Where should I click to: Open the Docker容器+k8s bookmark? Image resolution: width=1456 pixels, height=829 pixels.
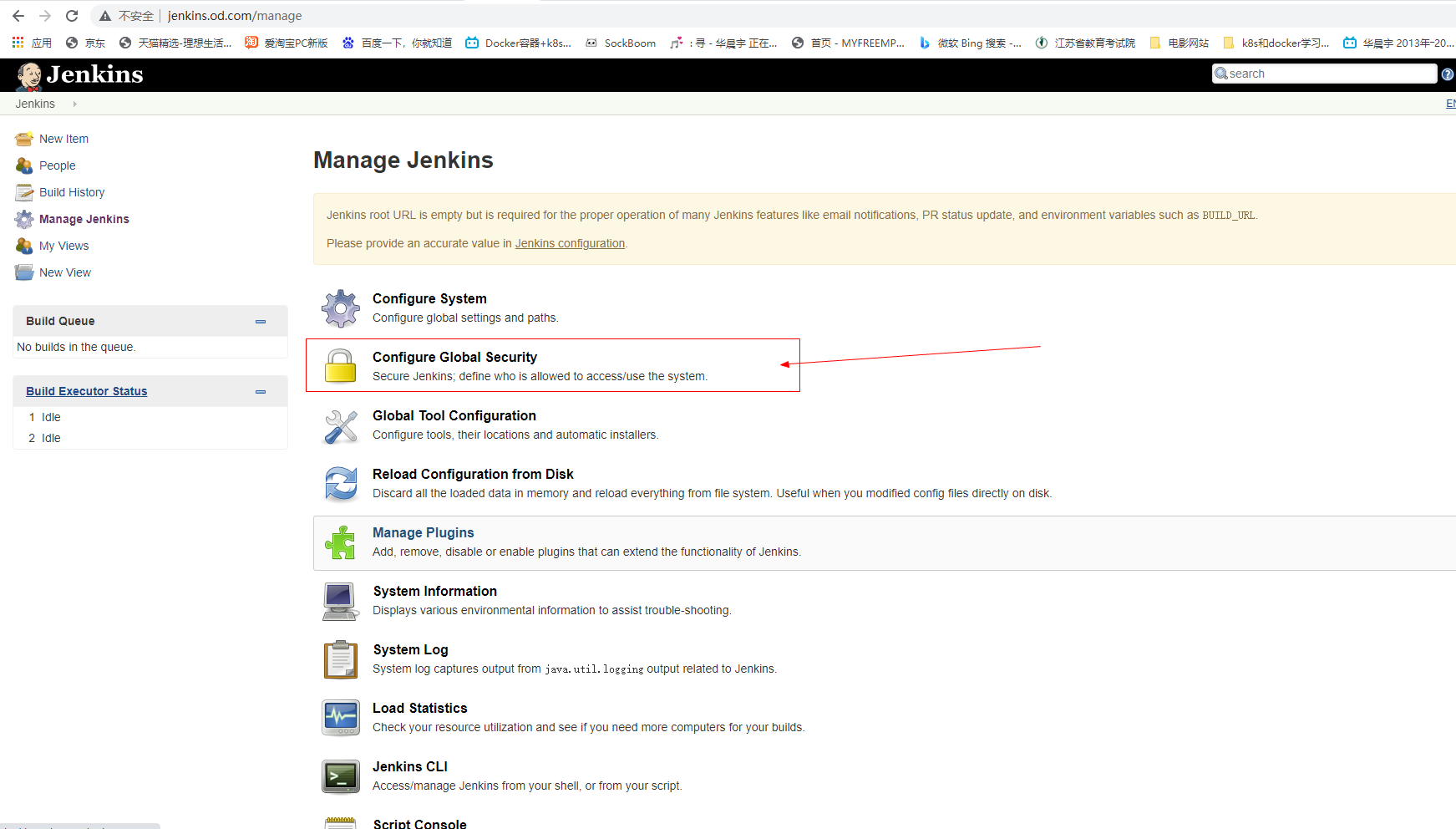click(x=518, y=43)
